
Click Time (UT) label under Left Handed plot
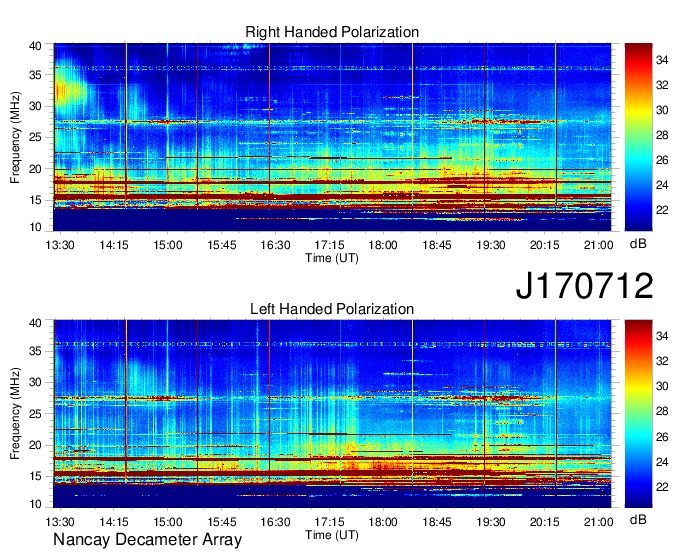(x=332, y=535)
